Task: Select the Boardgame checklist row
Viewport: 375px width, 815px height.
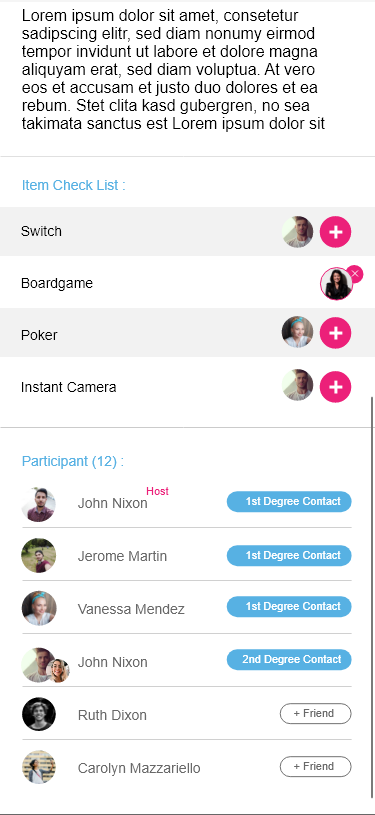Action: coord(187,283)
